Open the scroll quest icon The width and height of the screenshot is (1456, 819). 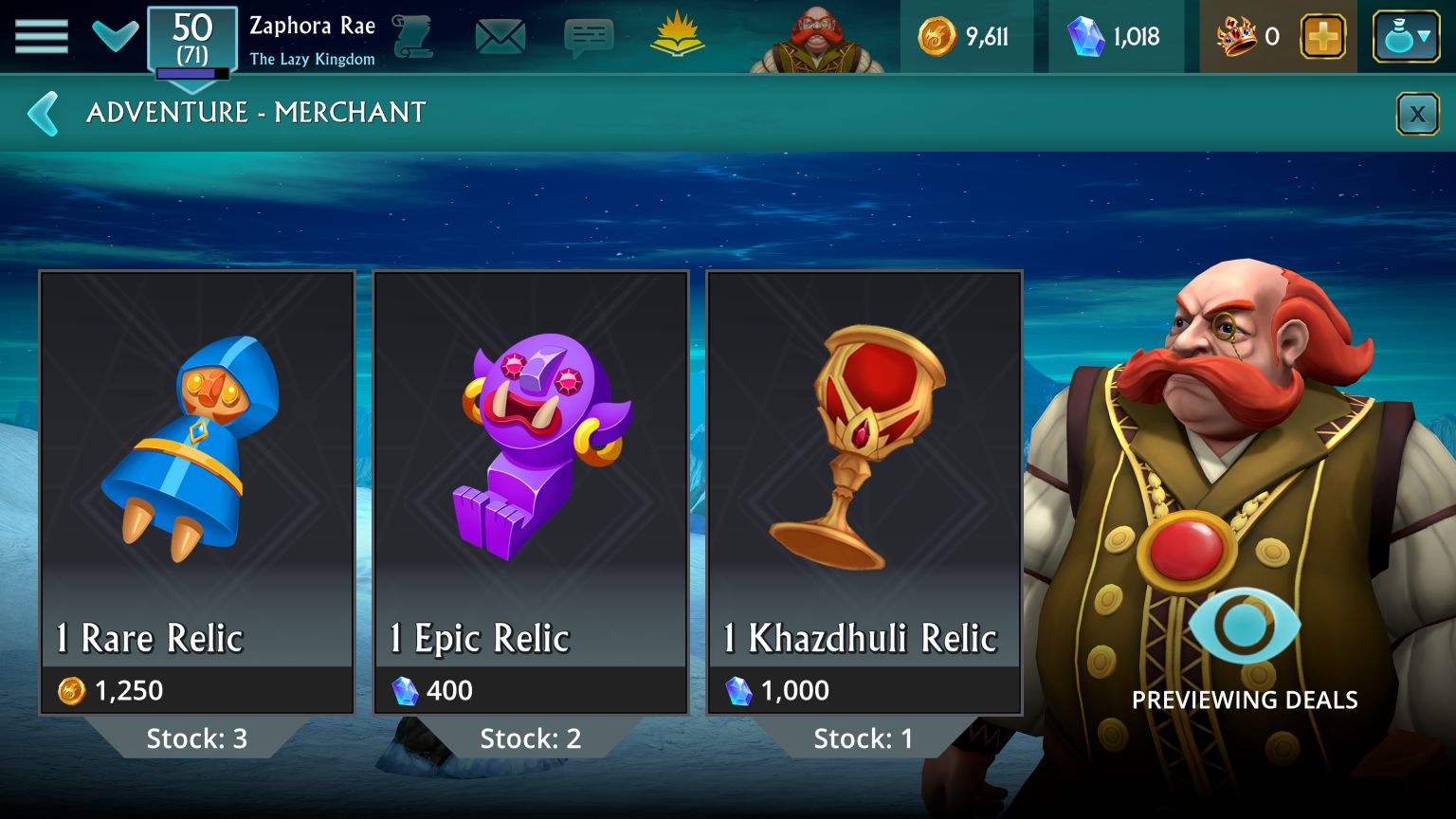click(x=412, y=37)
